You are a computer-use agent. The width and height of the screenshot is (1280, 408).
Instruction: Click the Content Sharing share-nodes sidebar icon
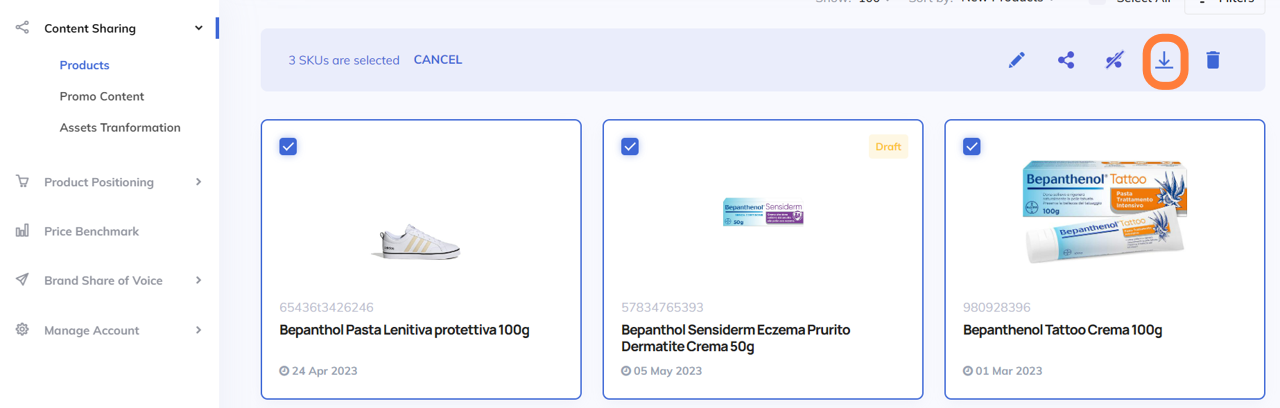pos(22,28)
